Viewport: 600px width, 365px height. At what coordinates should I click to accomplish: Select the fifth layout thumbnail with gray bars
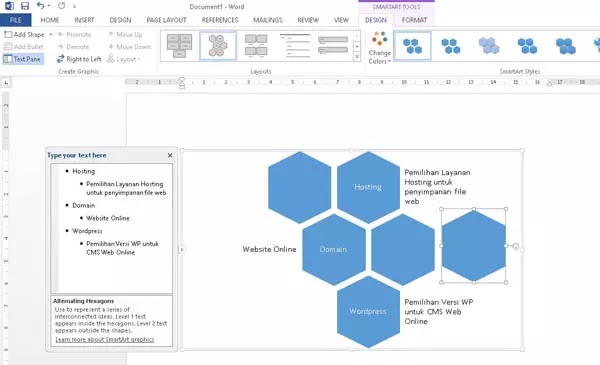333,46
